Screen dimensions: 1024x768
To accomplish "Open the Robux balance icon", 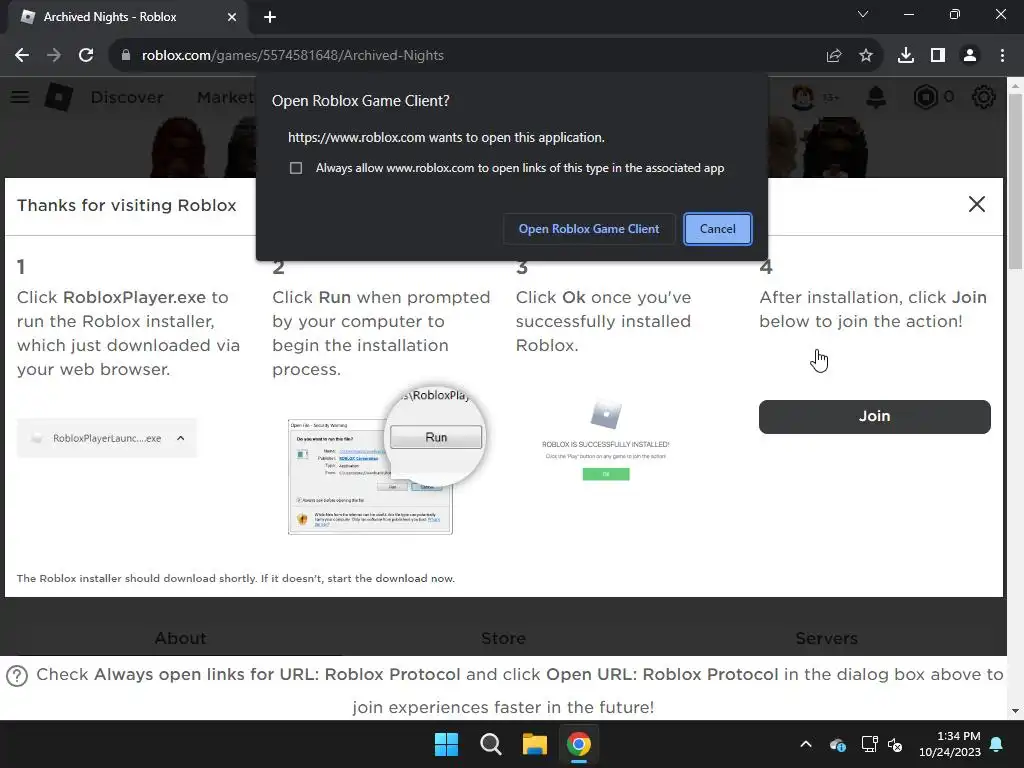I will click(925, 97).
